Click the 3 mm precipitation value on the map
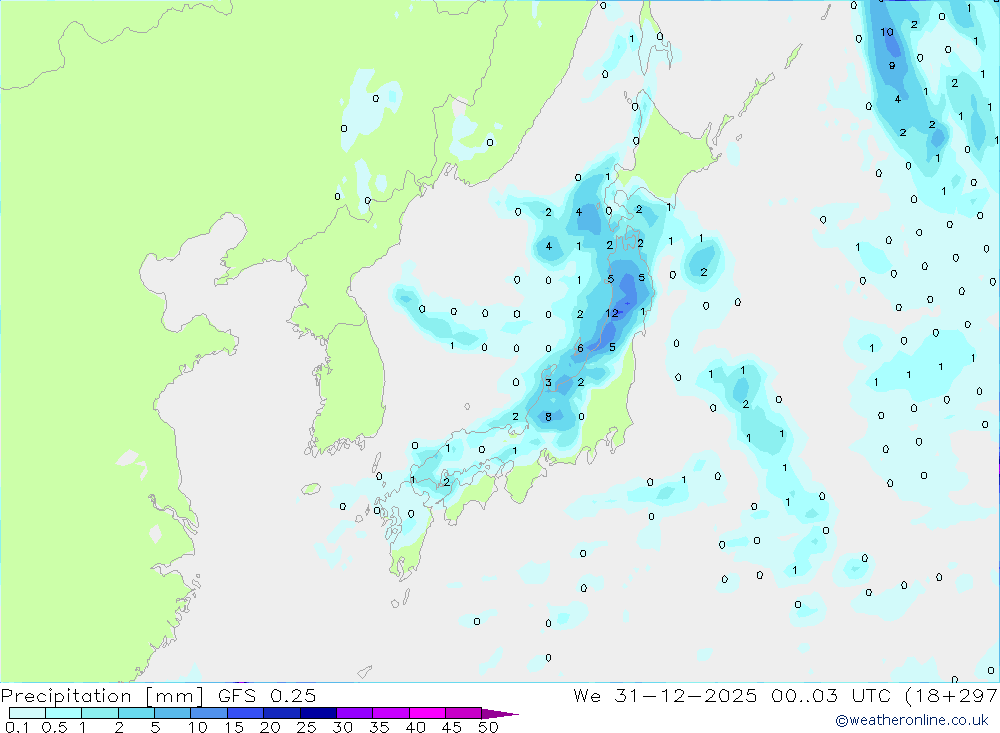Viewport: 1000px width, 733px height. click(548, 383)
